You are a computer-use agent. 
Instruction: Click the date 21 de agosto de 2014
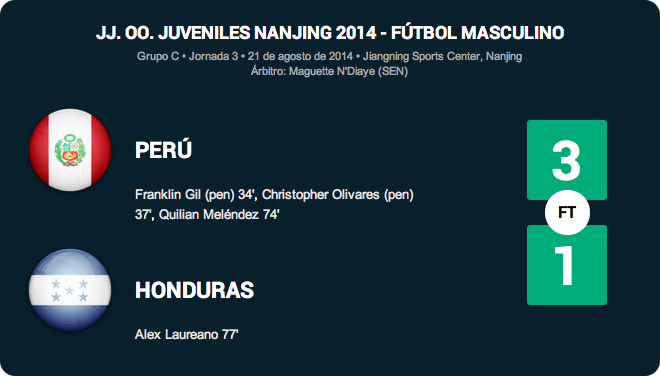pos(300,56)
